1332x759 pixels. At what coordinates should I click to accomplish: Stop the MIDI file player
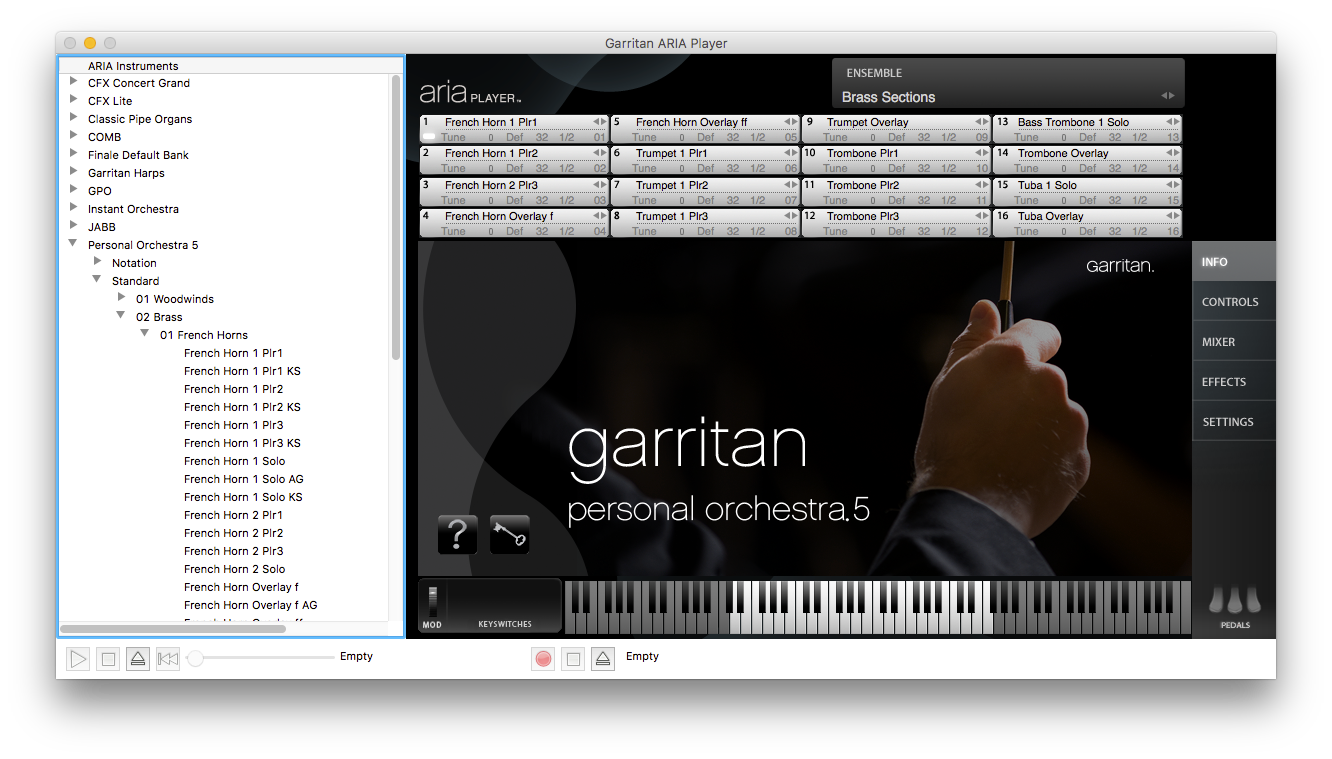[108, 659]
